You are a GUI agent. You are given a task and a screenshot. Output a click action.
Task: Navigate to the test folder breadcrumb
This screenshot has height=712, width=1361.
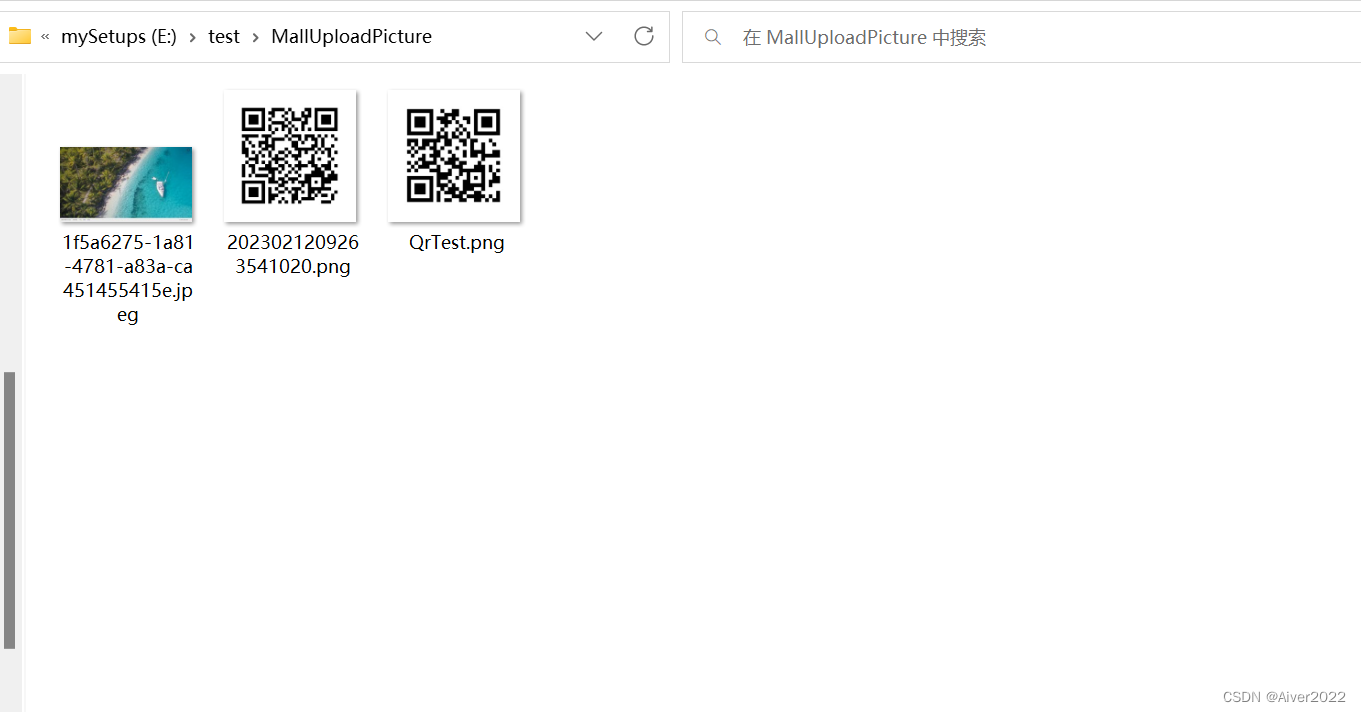224,36
